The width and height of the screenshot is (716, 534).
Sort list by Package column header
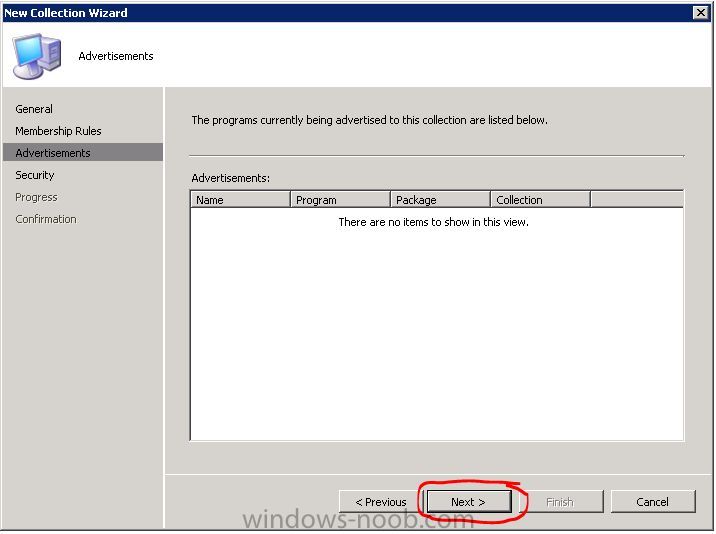tap(440, 200)
